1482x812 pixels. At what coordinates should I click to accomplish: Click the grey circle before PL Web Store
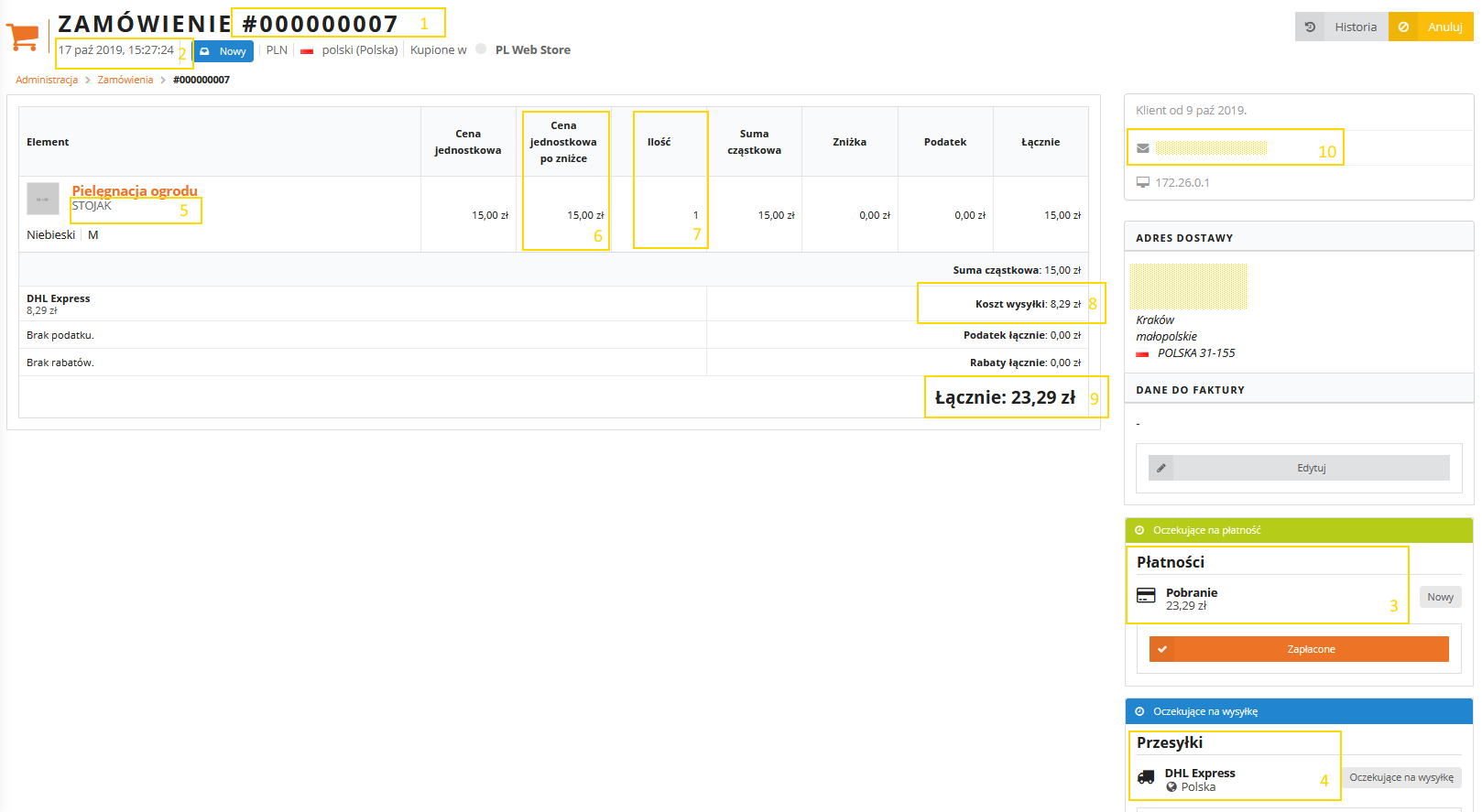[481, 49]
